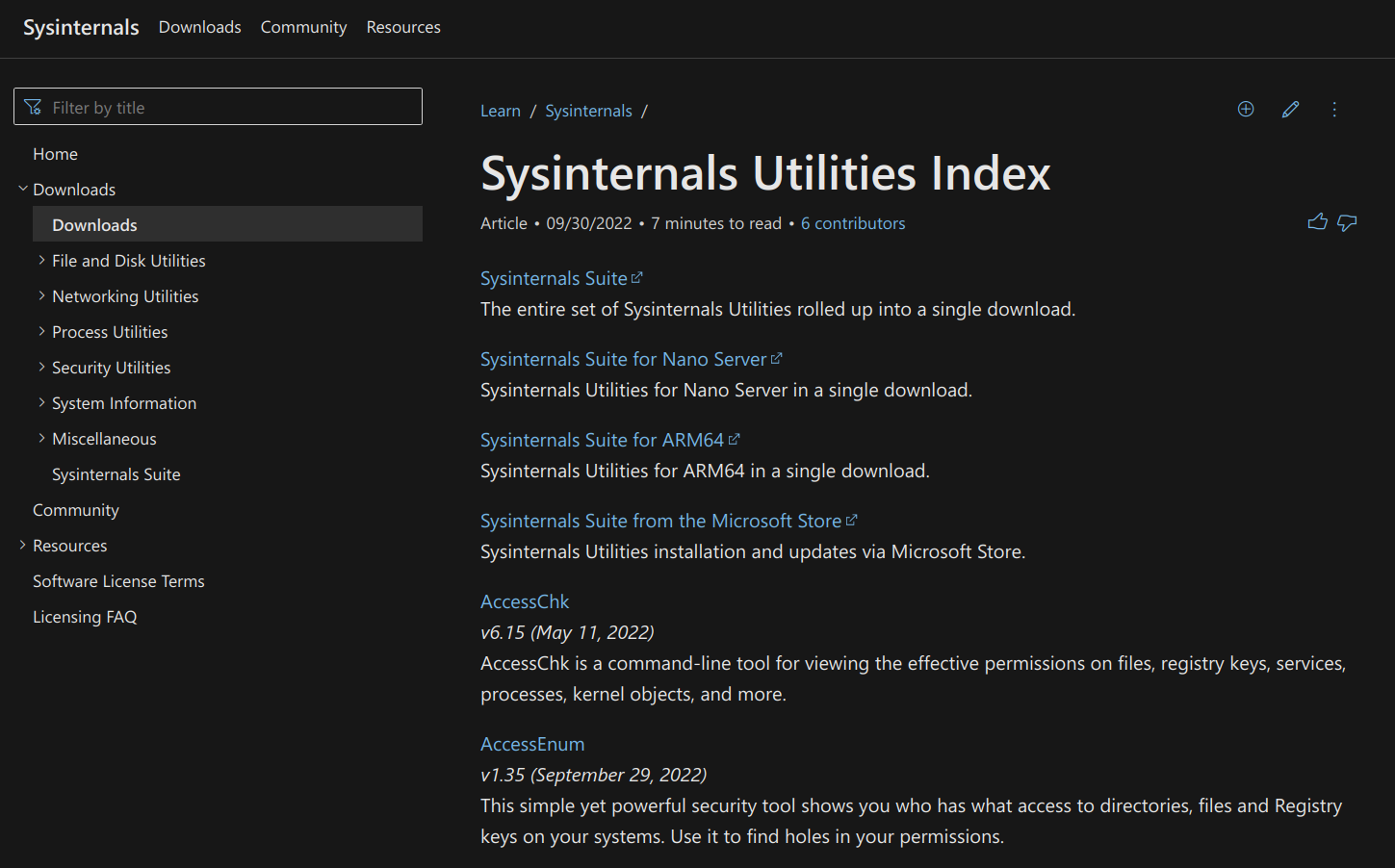Click the Sysinternals breadcrumb link
The image size is (1395, 868).
[x=588, y=111]
